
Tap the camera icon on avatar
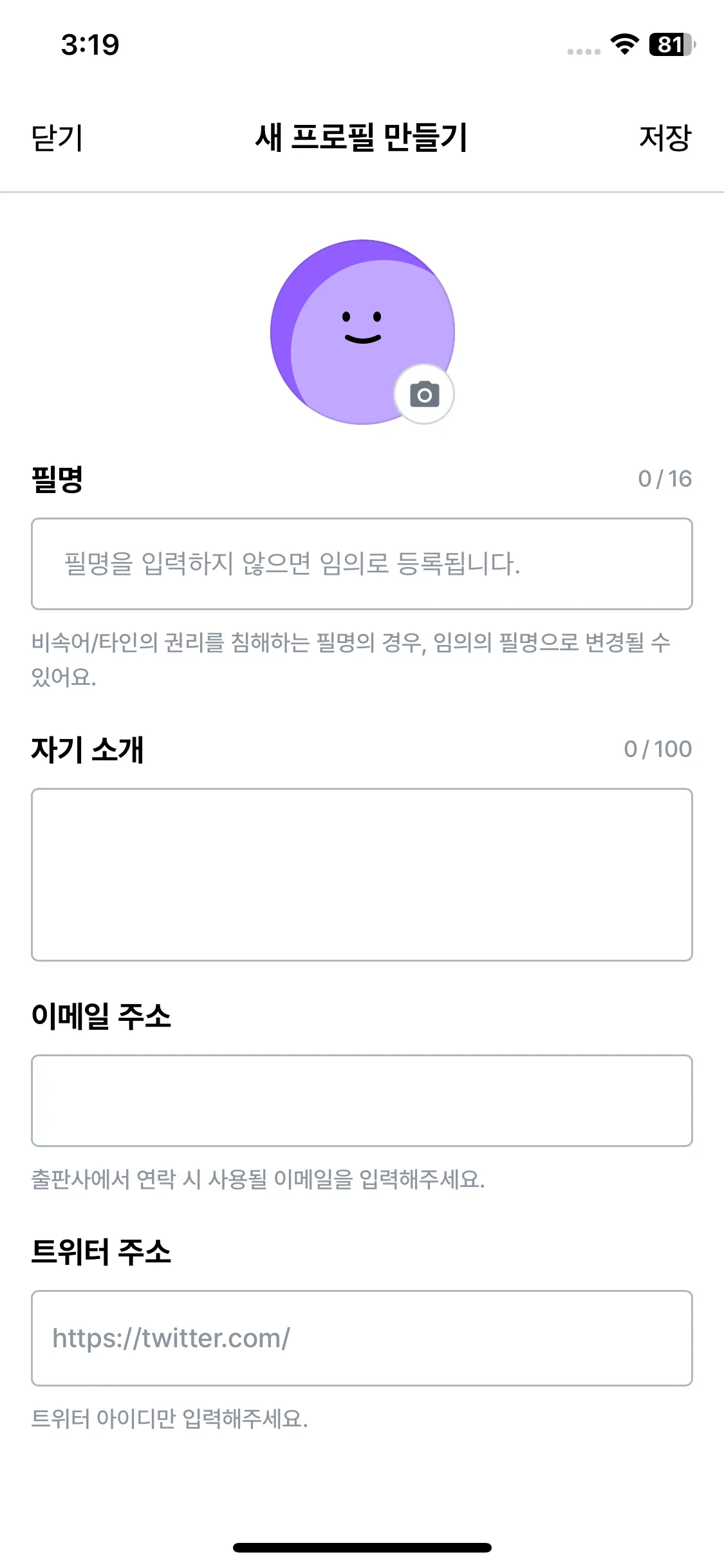click(x=424, y=394)
